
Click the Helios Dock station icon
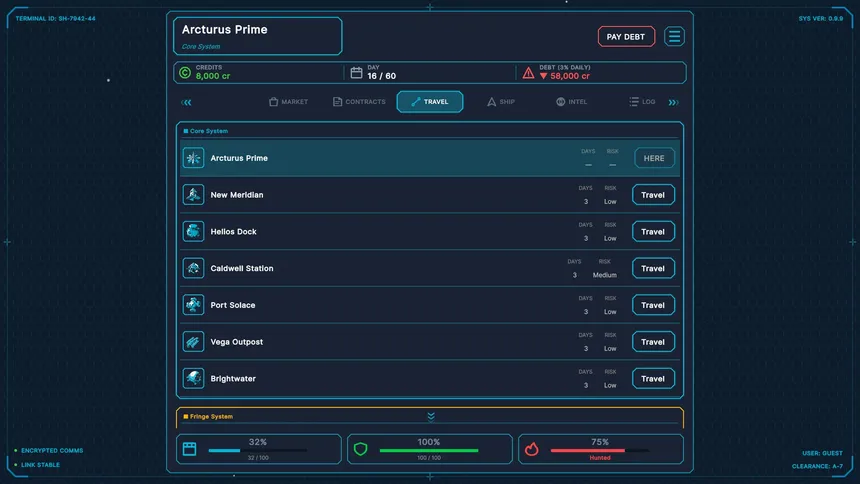(193, 232)
